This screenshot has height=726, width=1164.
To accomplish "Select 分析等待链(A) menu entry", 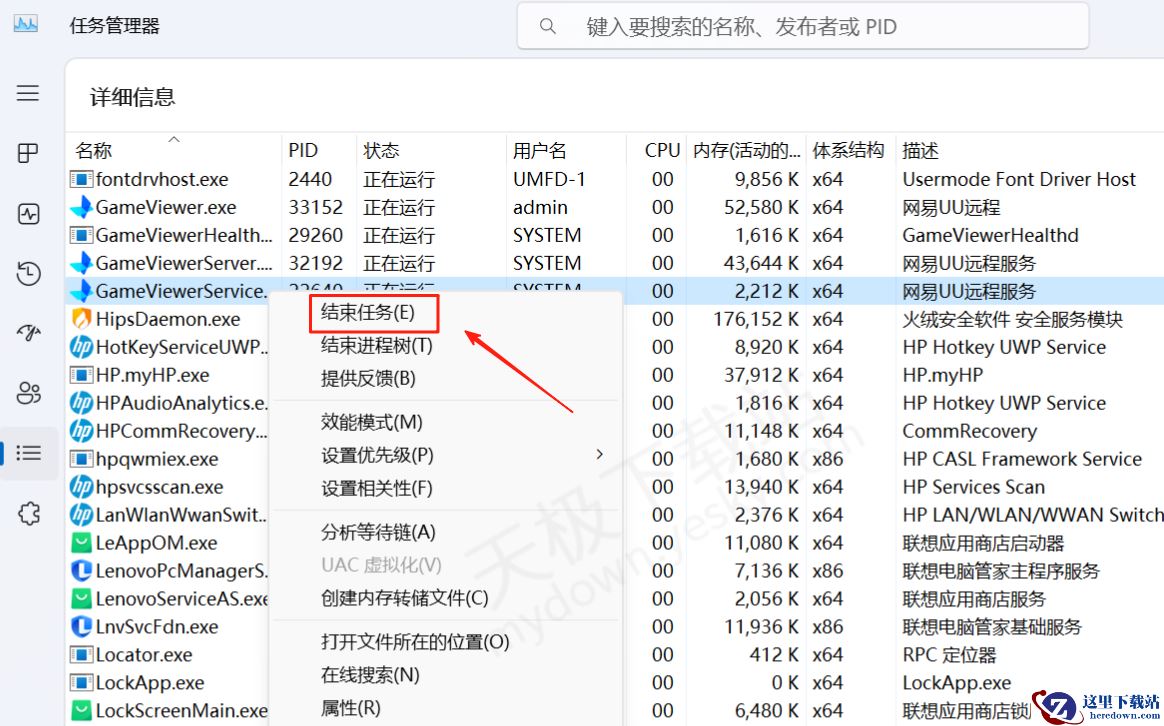I will (x=378, y=532).
